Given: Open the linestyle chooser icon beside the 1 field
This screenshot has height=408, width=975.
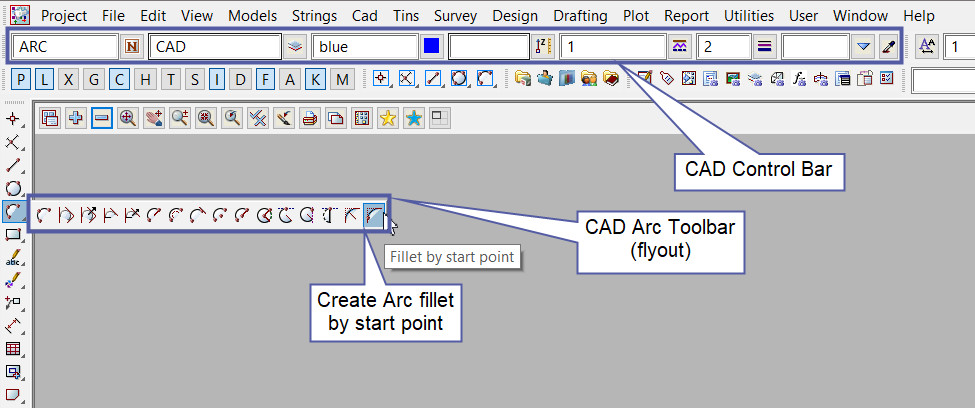Looking at the screenshot, I should [x=680, y=46].
